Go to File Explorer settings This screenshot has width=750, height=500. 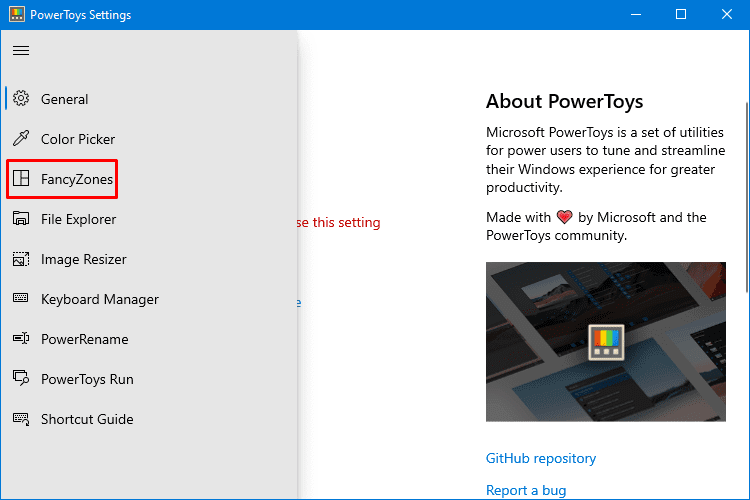[150, 219]
